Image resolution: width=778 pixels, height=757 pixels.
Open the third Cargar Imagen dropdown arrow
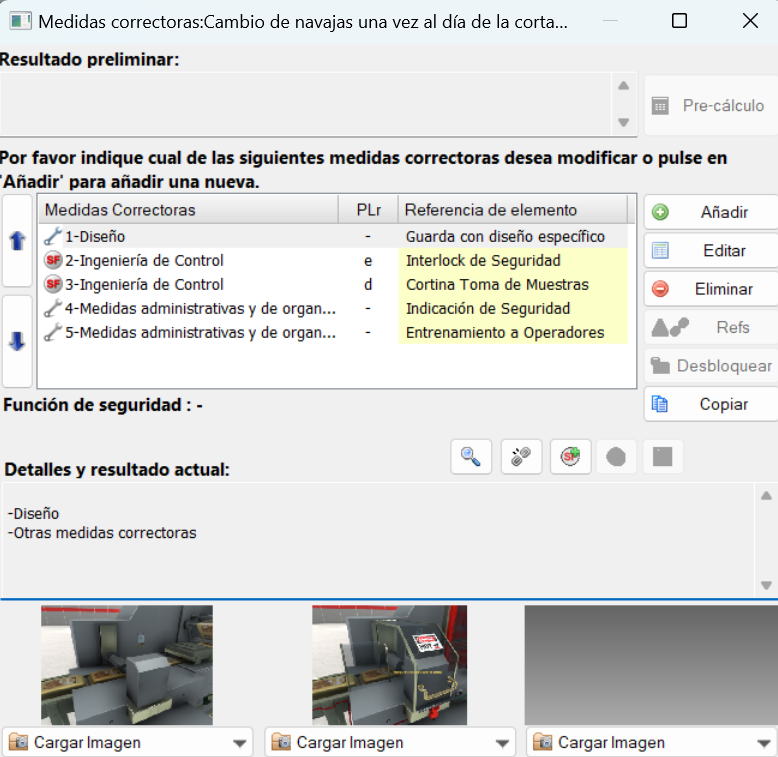click(764, 743)
